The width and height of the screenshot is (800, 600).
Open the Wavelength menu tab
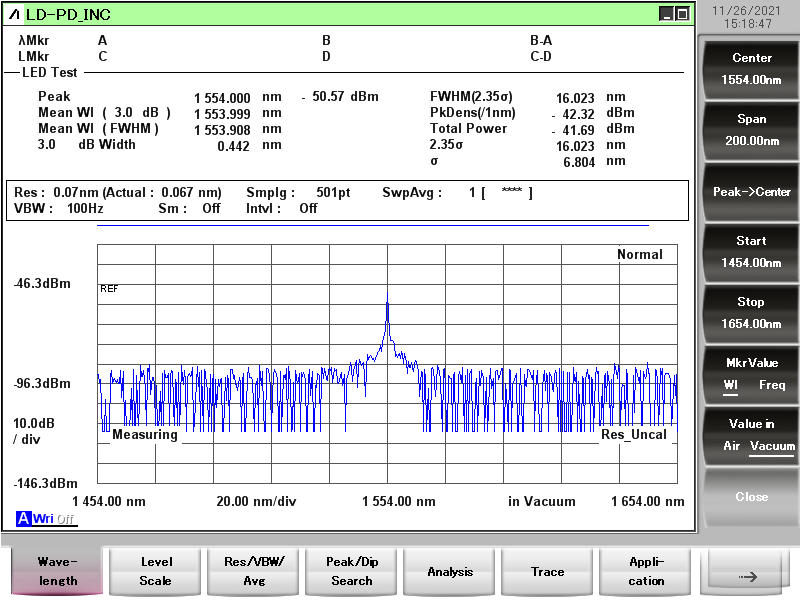(x=58, y=571)
